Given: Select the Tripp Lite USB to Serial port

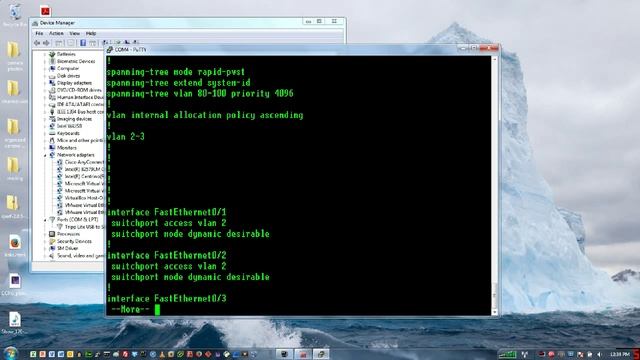Looking at the screenshot, I should [84, 227].
